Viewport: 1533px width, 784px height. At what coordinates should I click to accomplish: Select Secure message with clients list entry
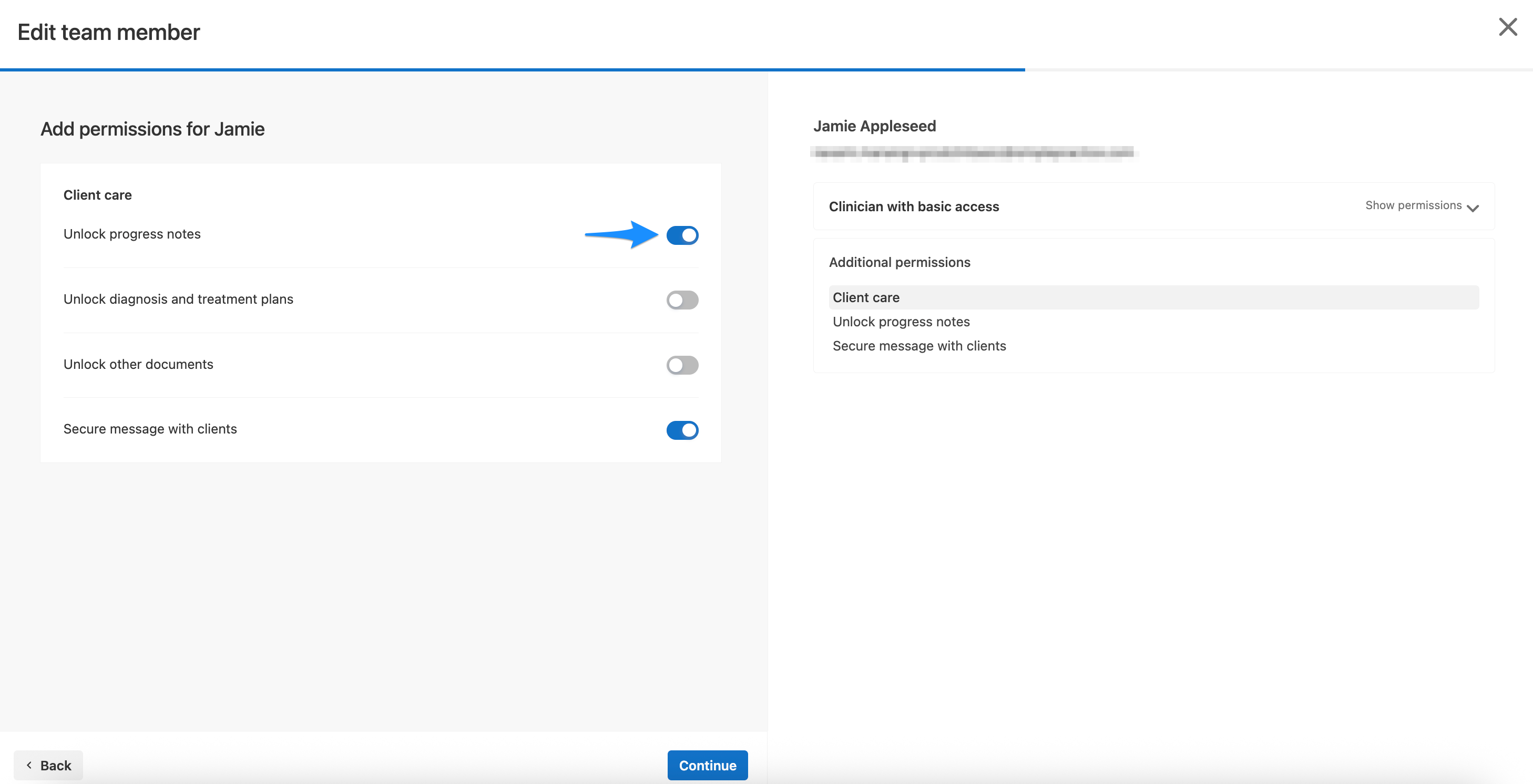(x=919, y=346)
